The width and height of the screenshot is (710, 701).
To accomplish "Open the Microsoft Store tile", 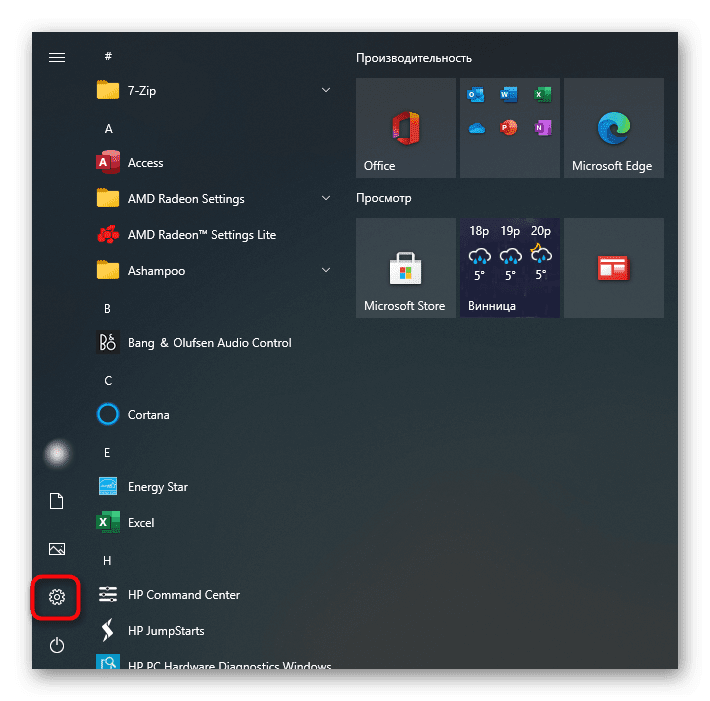I will [x=406, y=268].
